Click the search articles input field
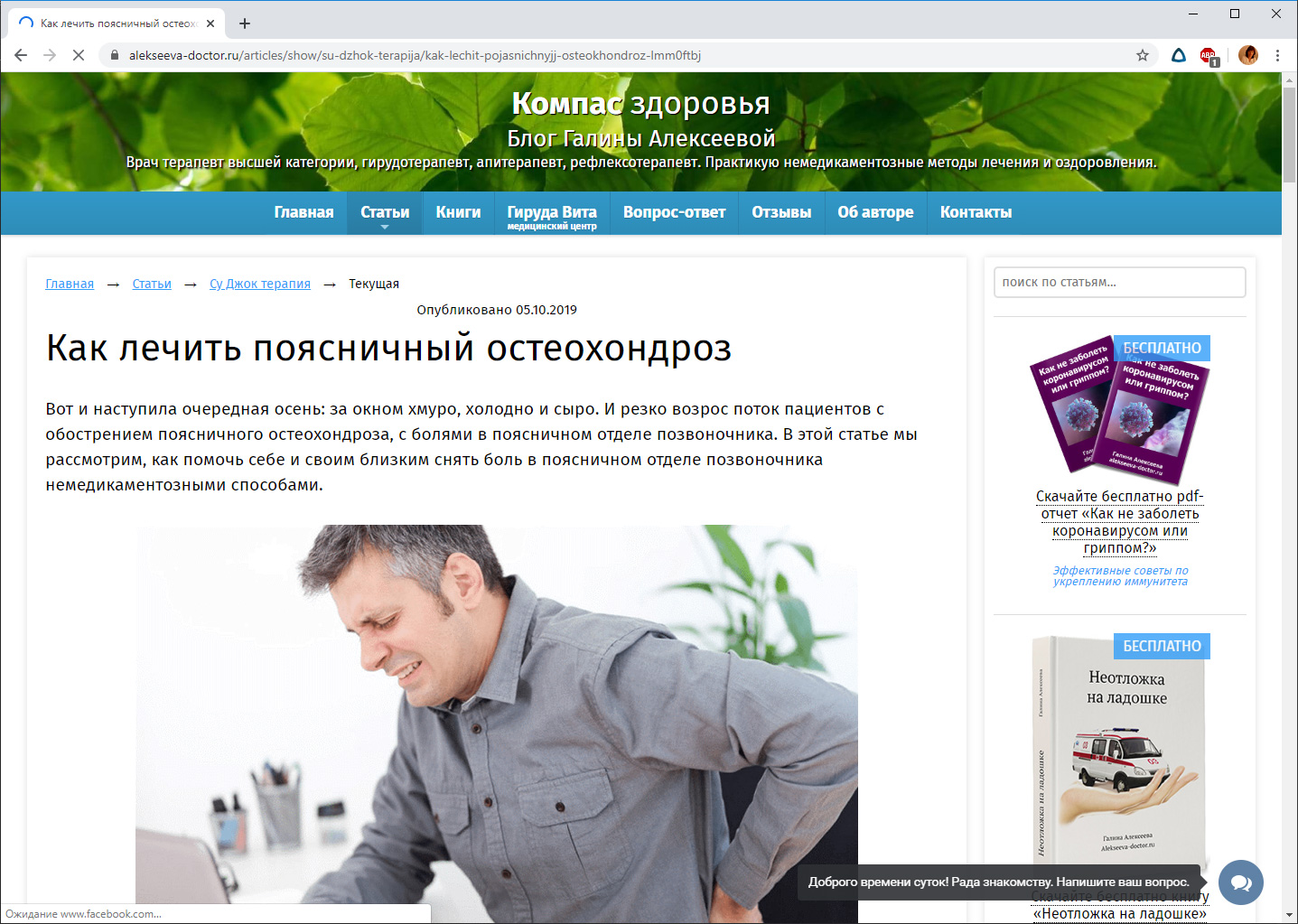This screenshot has height=924, width=1298. pos(1119,282)
